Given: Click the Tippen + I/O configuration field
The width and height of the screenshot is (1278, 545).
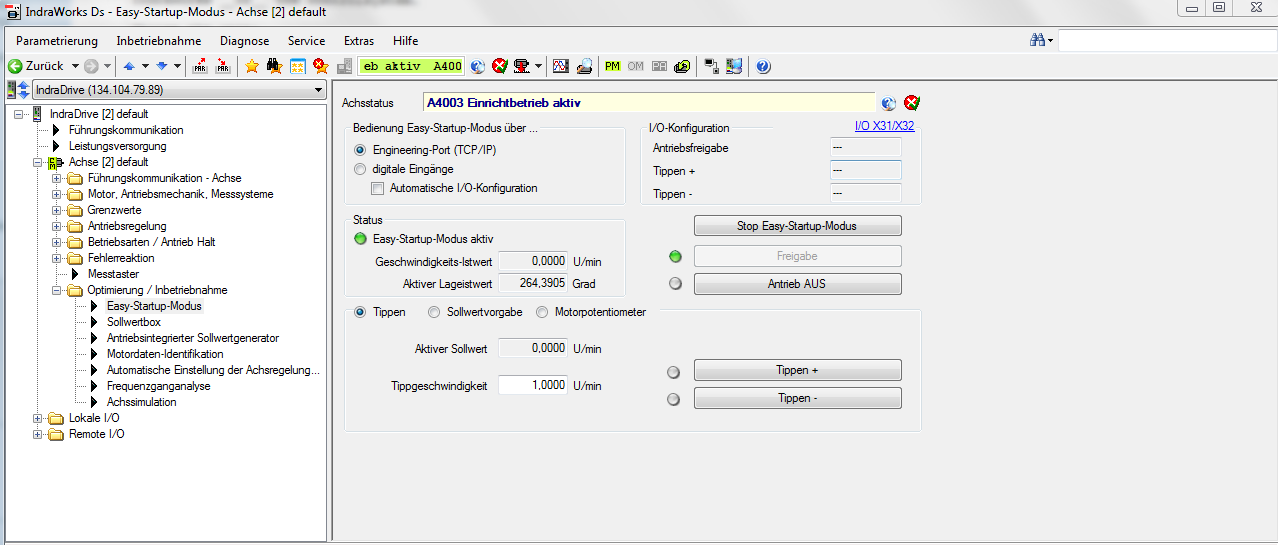Looking at the screenshot, I should click(866, 171).
